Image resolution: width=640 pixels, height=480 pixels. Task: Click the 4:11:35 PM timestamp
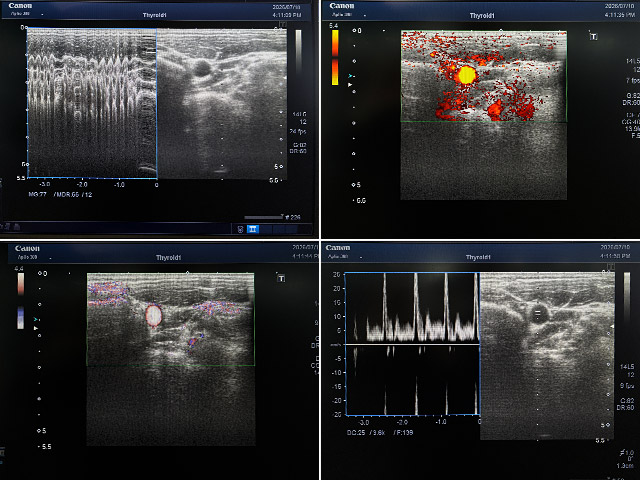(620, 15)
